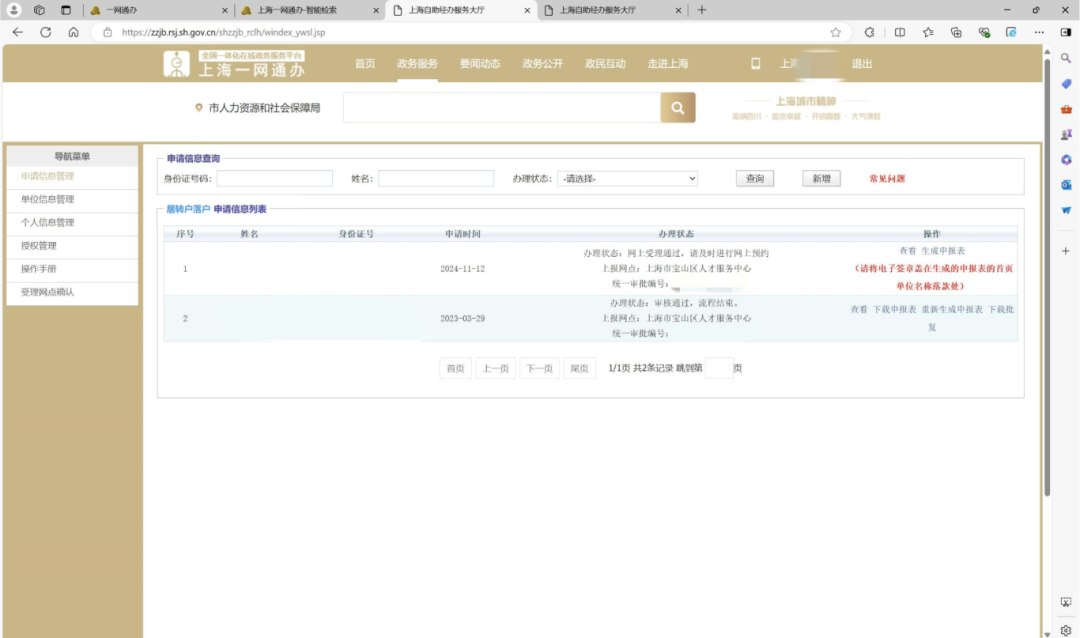Open browser settings and more menu
The height and width of the screenshot is (638, 1080).
[x=1038, y=32]
